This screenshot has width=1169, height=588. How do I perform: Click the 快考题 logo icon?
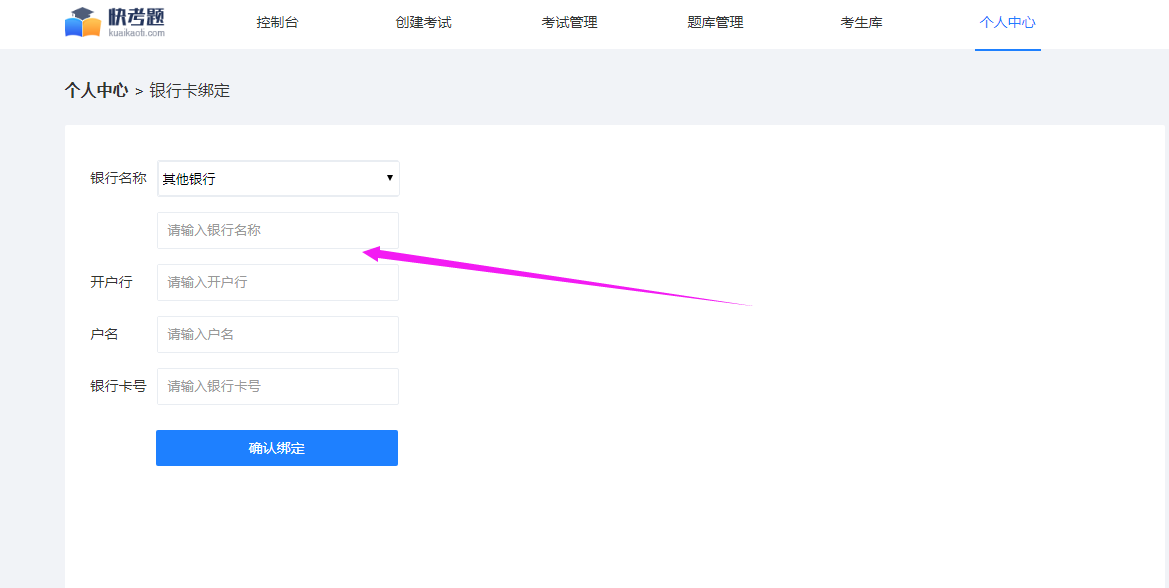click(115, 22)
